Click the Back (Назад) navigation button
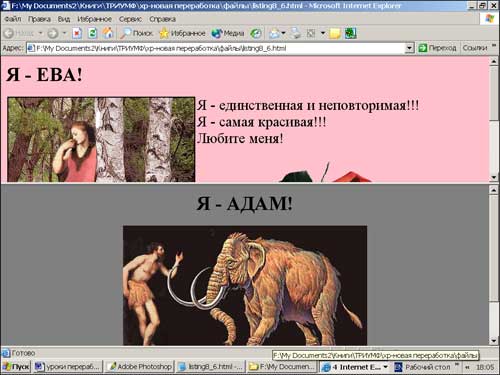This screenshot has width=500, height=375. coord(18,33)
